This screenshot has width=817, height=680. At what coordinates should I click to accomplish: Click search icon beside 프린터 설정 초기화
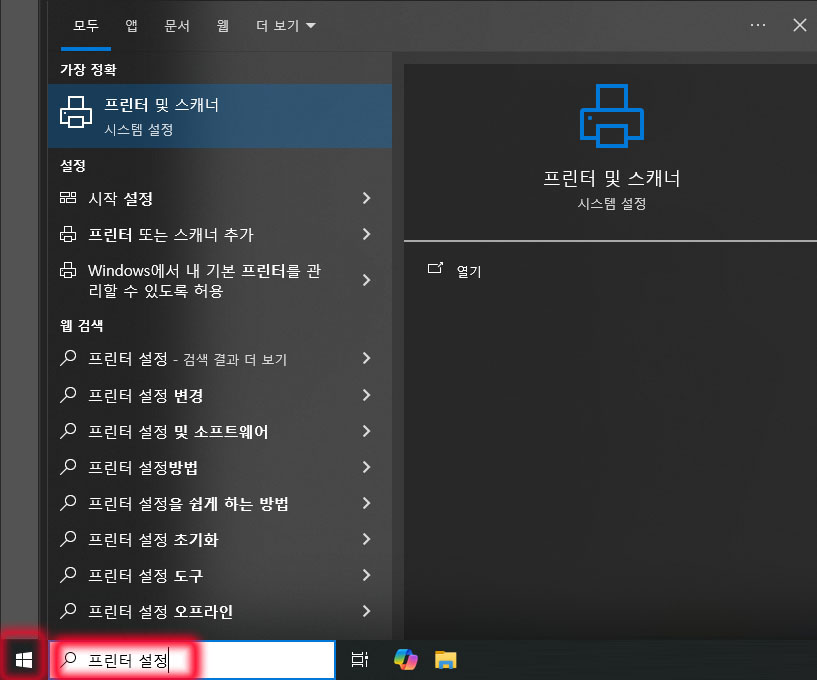click(x=68, y=538)
